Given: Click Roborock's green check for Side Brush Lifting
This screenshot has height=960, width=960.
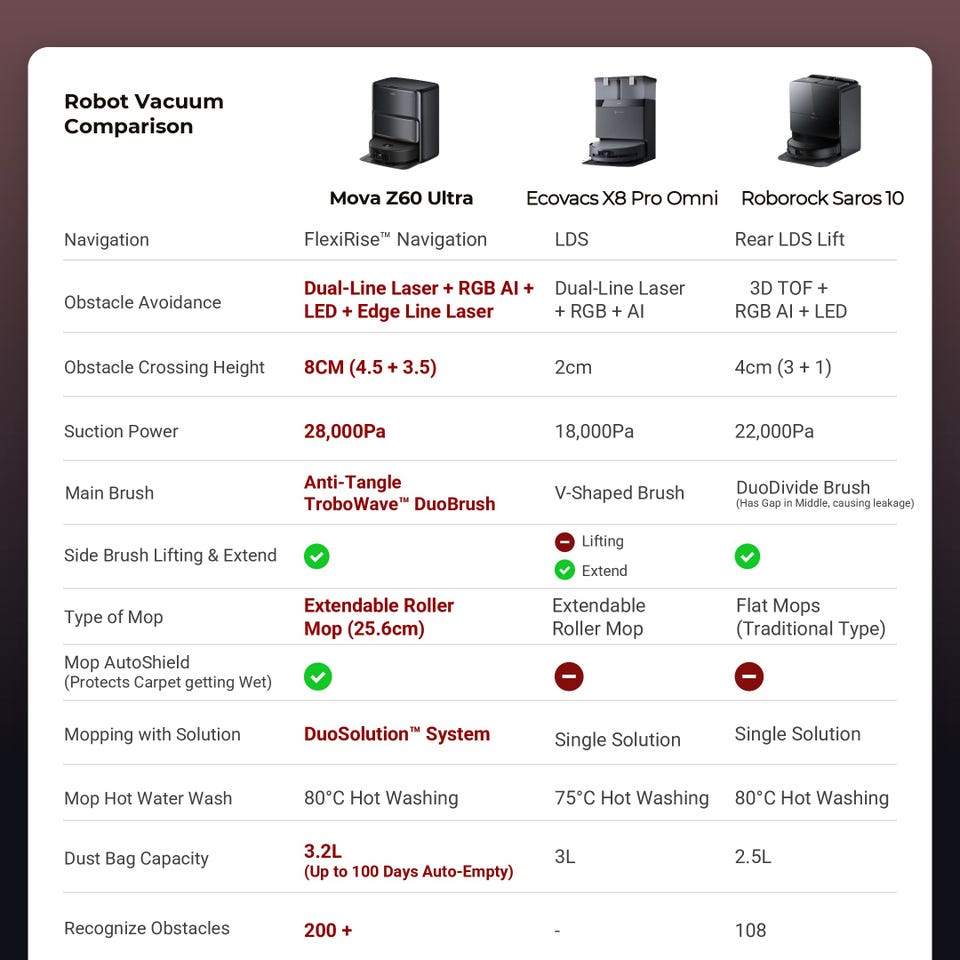Looking at the screenshot, I should [x=747, y=556].
